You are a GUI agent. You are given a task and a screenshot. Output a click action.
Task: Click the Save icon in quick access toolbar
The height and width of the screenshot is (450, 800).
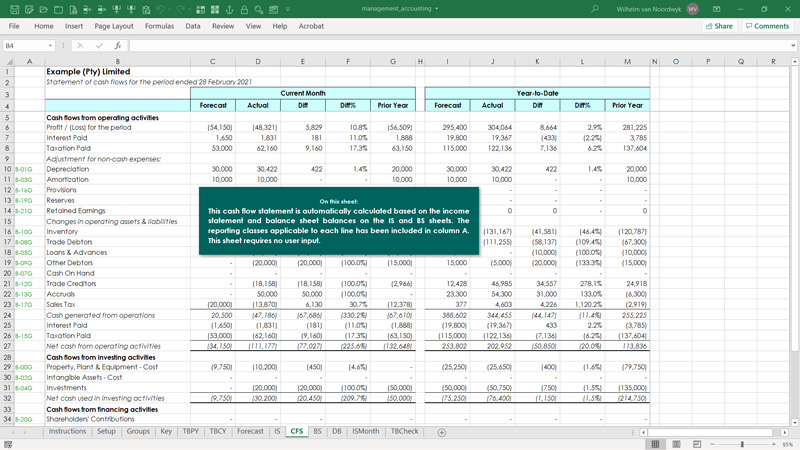click(14, 10)
